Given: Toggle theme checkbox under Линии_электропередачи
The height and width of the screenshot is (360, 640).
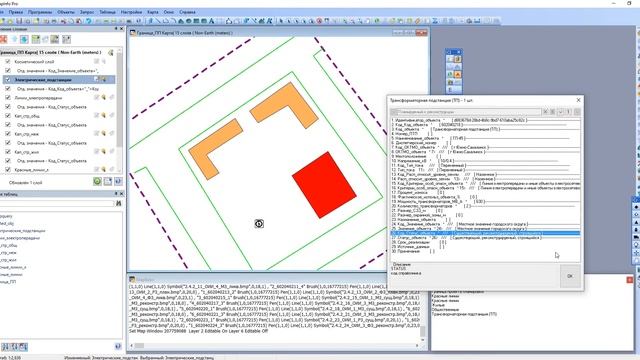Looking at the screenshot, I should (x=8, y=107).
